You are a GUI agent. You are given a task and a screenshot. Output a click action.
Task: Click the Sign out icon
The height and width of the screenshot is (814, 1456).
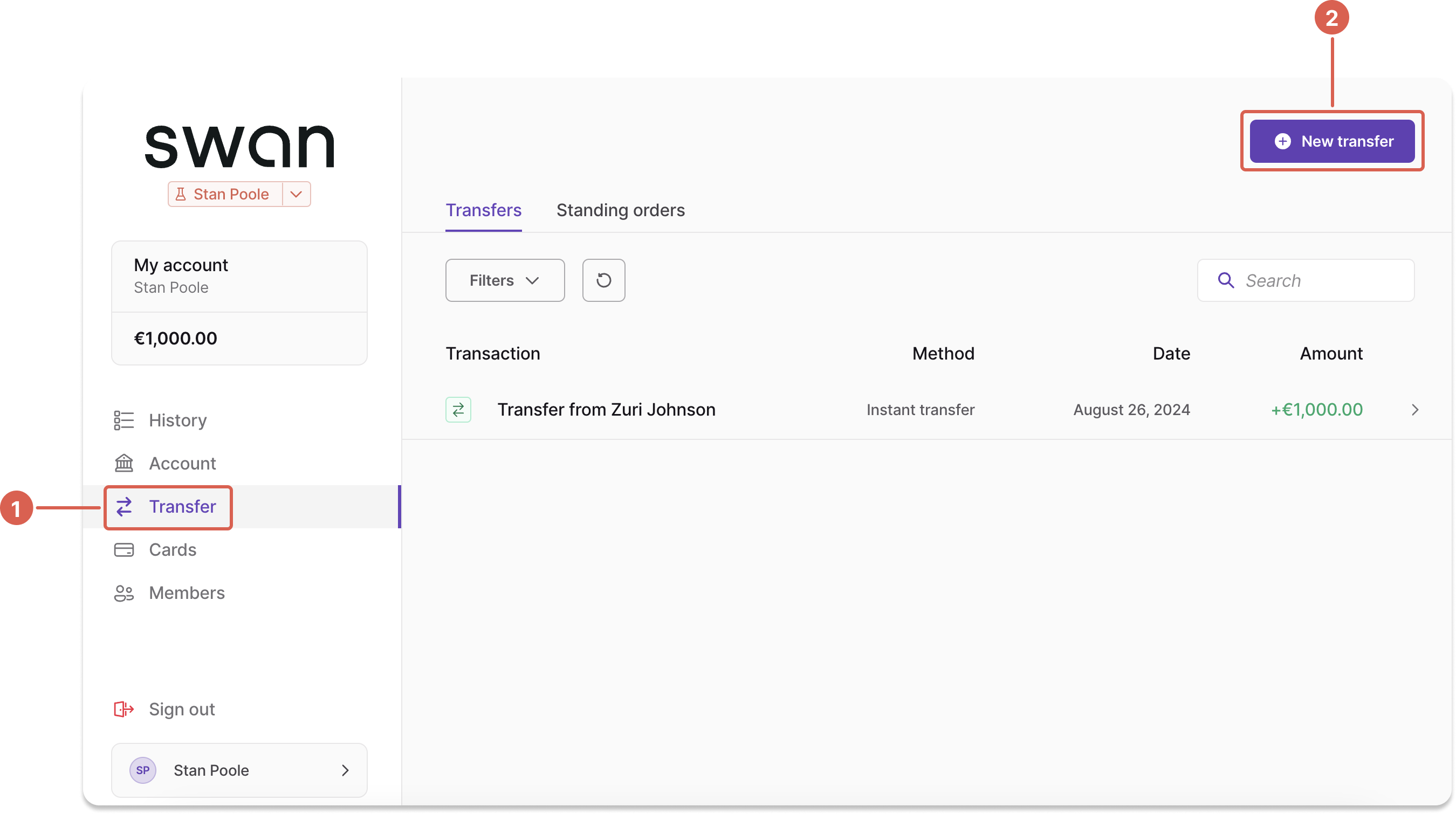124,709
